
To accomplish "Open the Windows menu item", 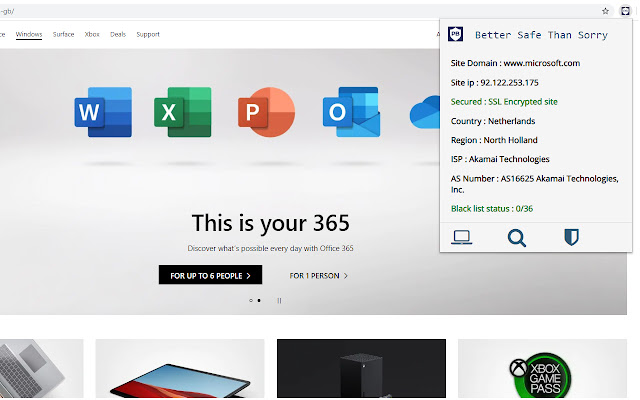I will (29, 34).
